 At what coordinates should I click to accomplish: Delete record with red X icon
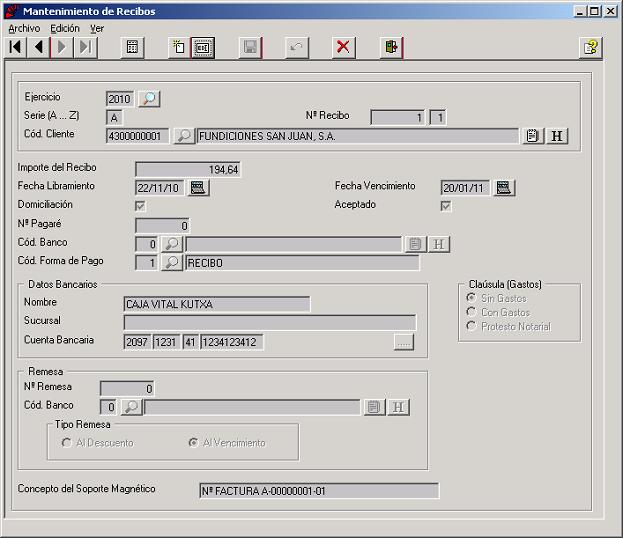(343, 48)
